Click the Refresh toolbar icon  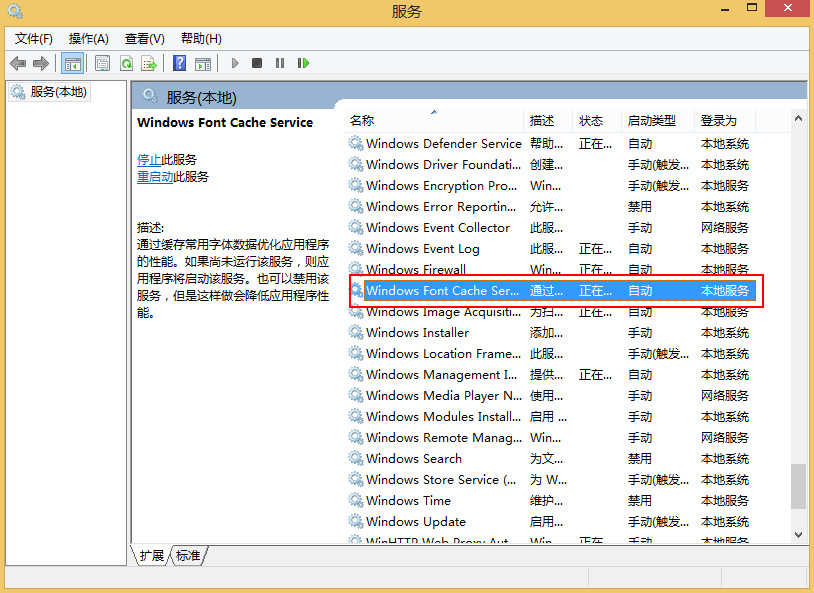point(126,62)
